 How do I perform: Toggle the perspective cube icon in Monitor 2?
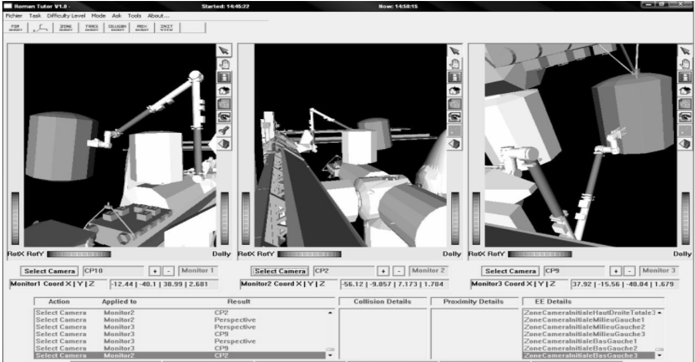[454, 144]
